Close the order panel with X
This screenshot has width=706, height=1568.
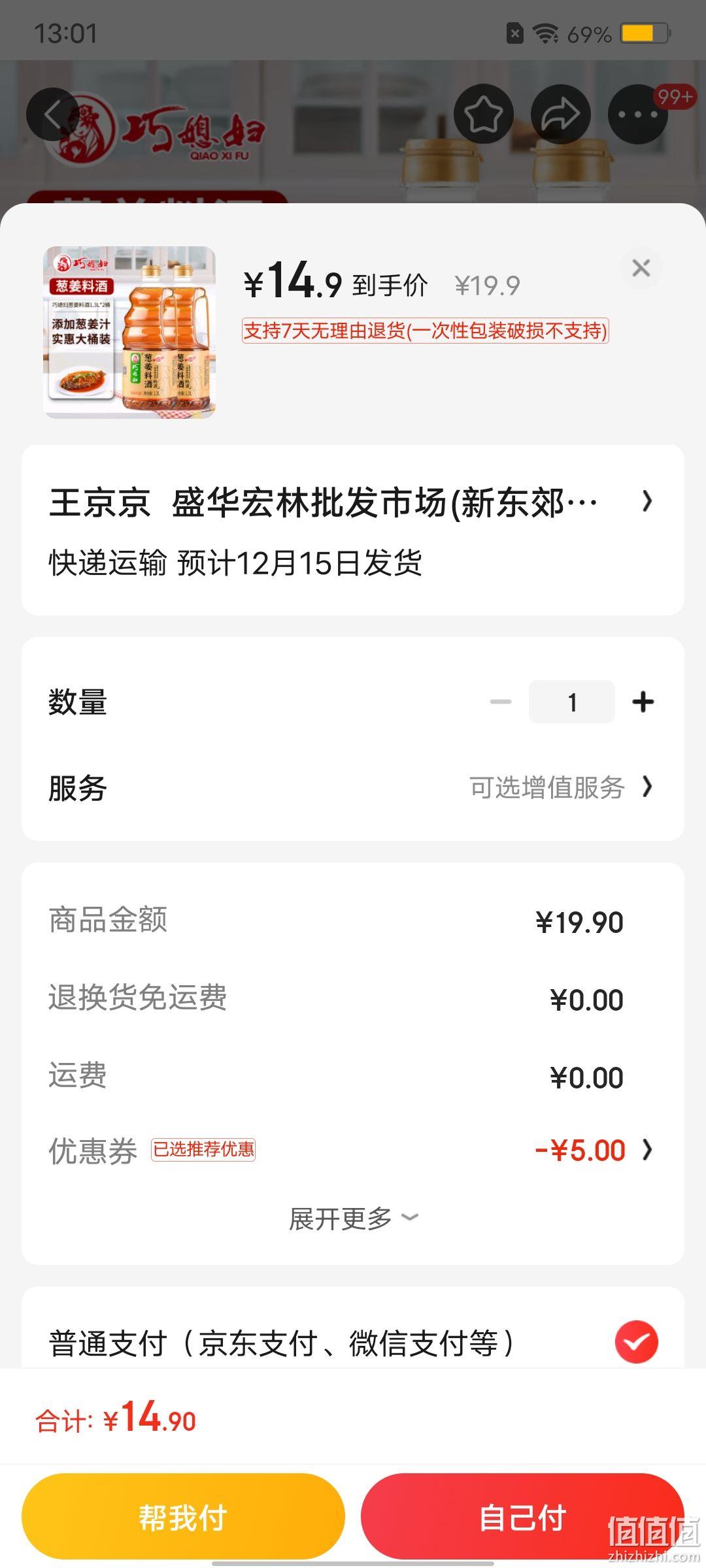pos(641,268)
